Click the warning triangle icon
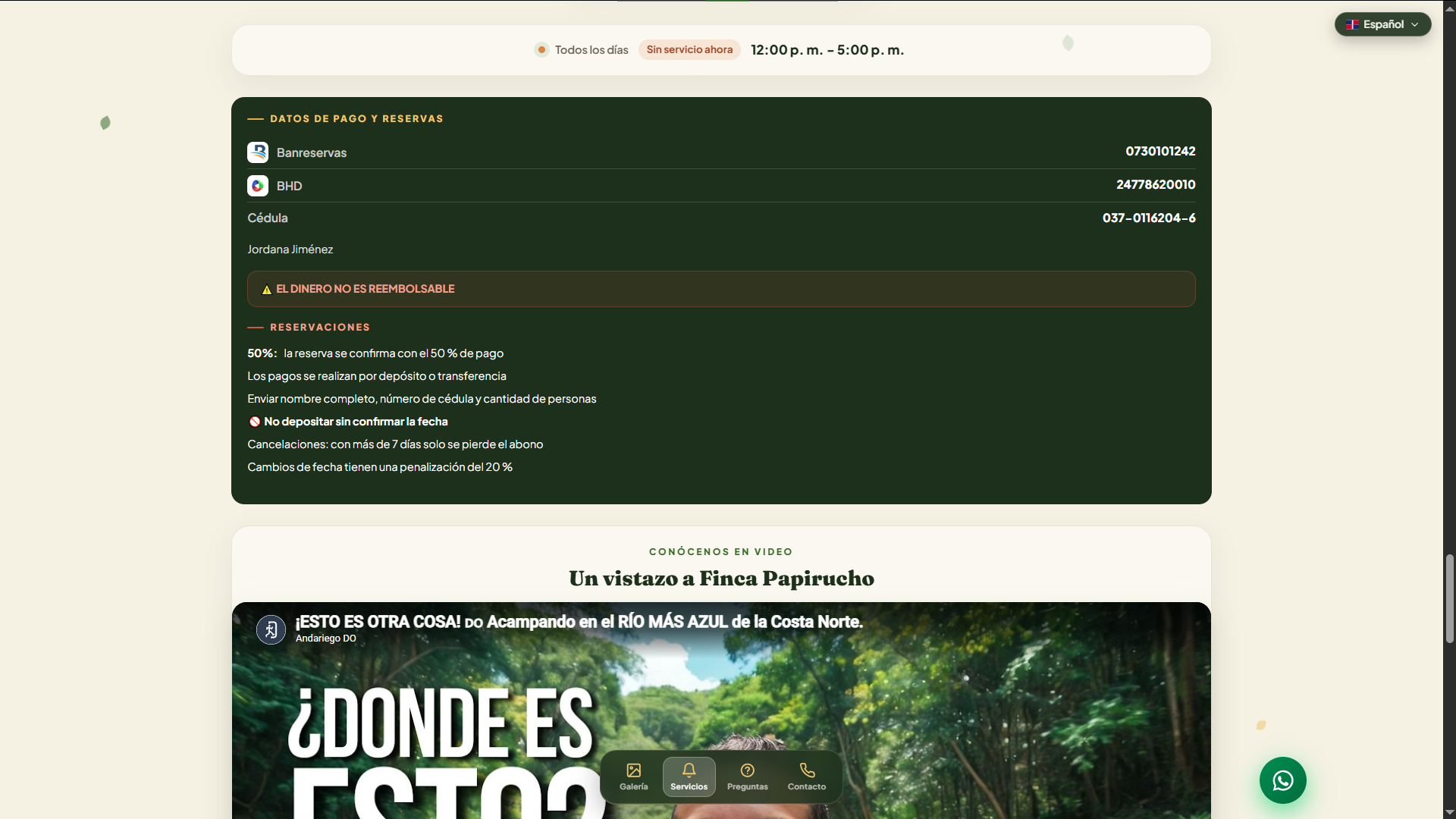This screenshot has height=819, width=1456. [266, 290]
